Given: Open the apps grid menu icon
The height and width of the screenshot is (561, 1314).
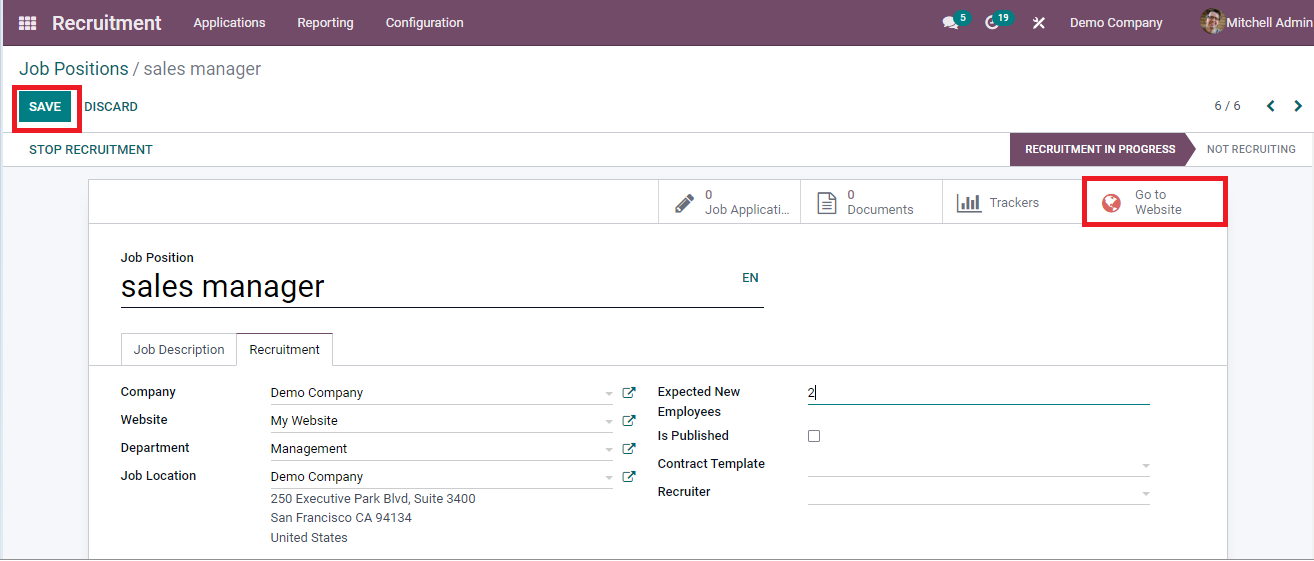Looking at the screenshot, I should point(27,22).
